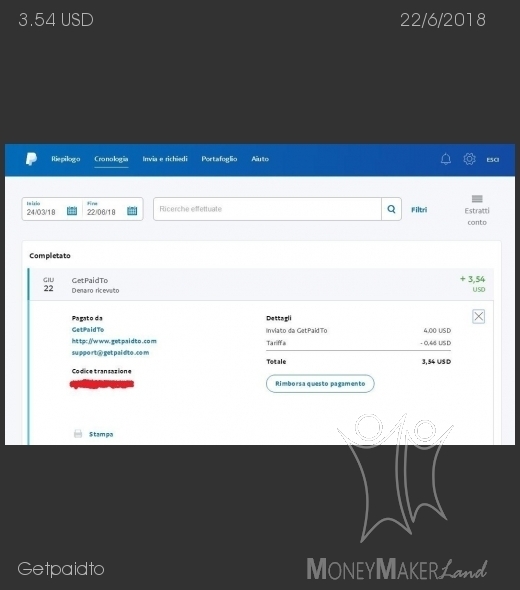Click the Stampa print link
This screenshot has height=590, width=520.
click(x=101, y=434)
